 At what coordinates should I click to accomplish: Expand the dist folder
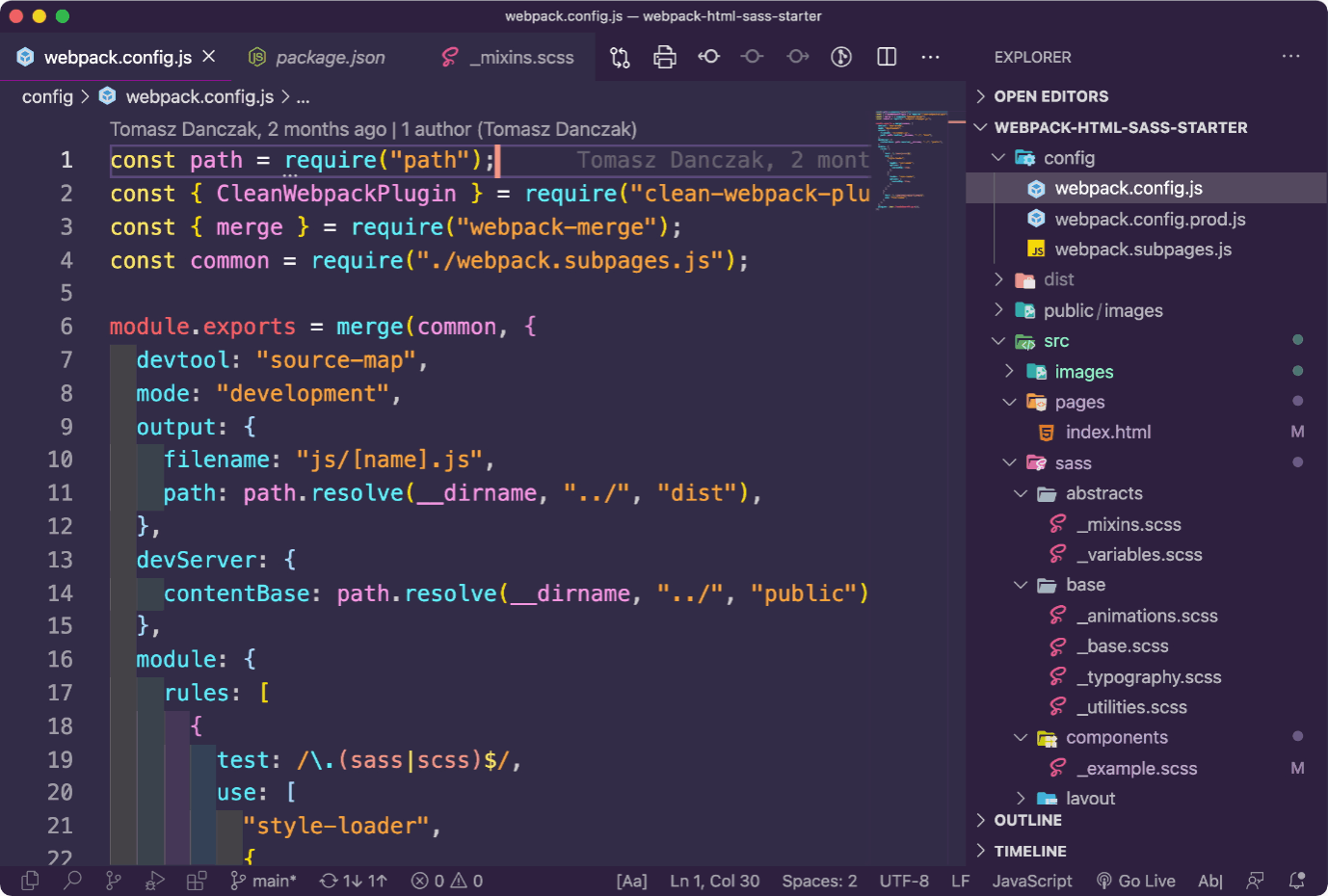click(x=1058, y=279)
